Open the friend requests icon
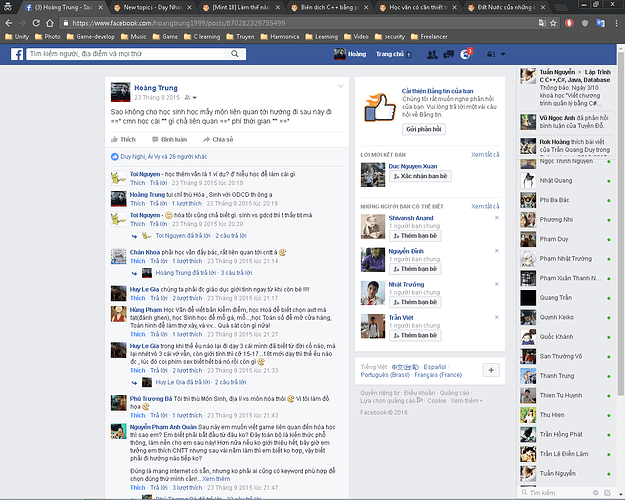This screenshot has width=625, height=500. click(x=432, y=54)
